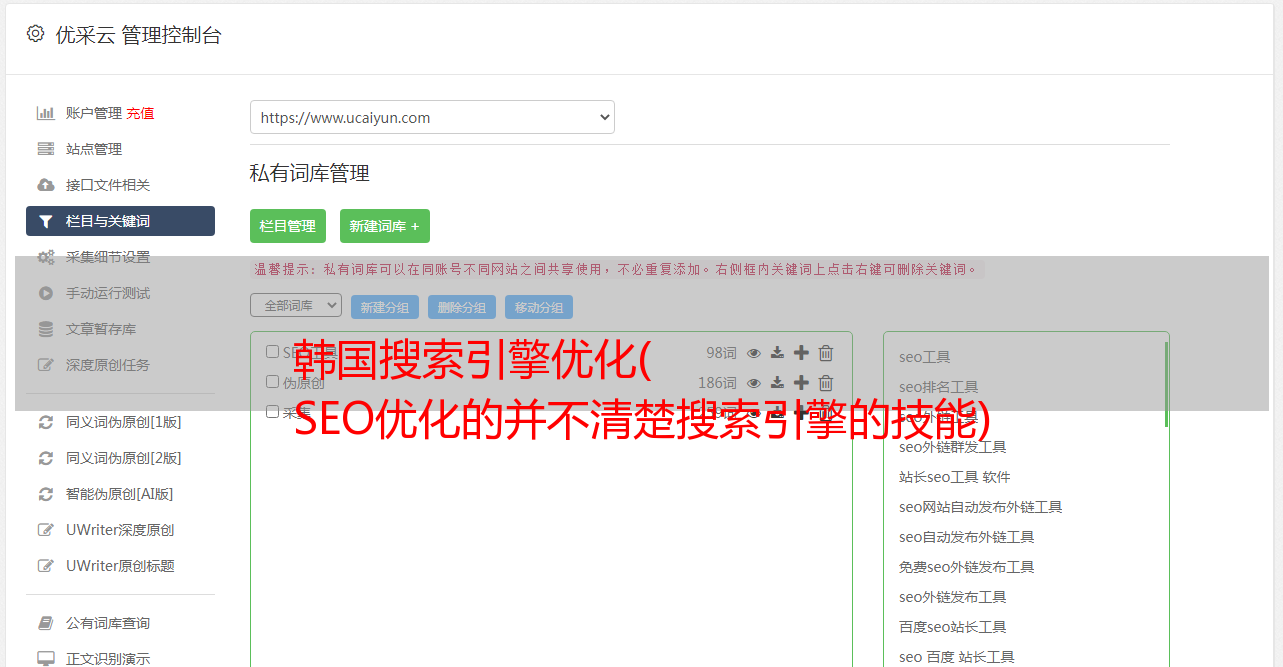Open 智能伪原创[AI版] in the sidebar
1283x667 pixels.
(120, 494)
